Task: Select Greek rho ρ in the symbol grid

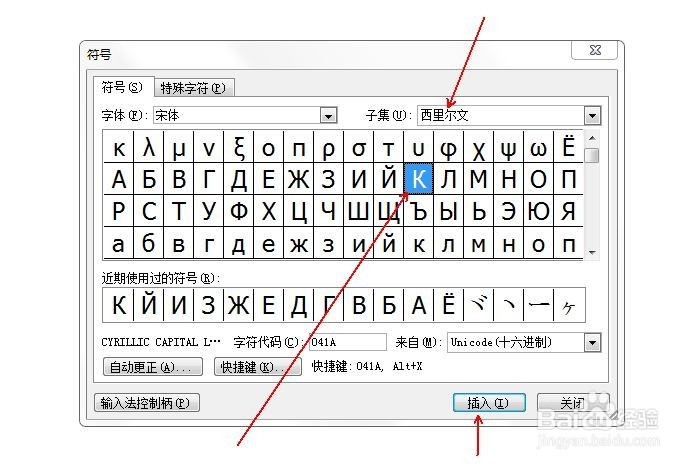Action: click(x=329, y=147)
